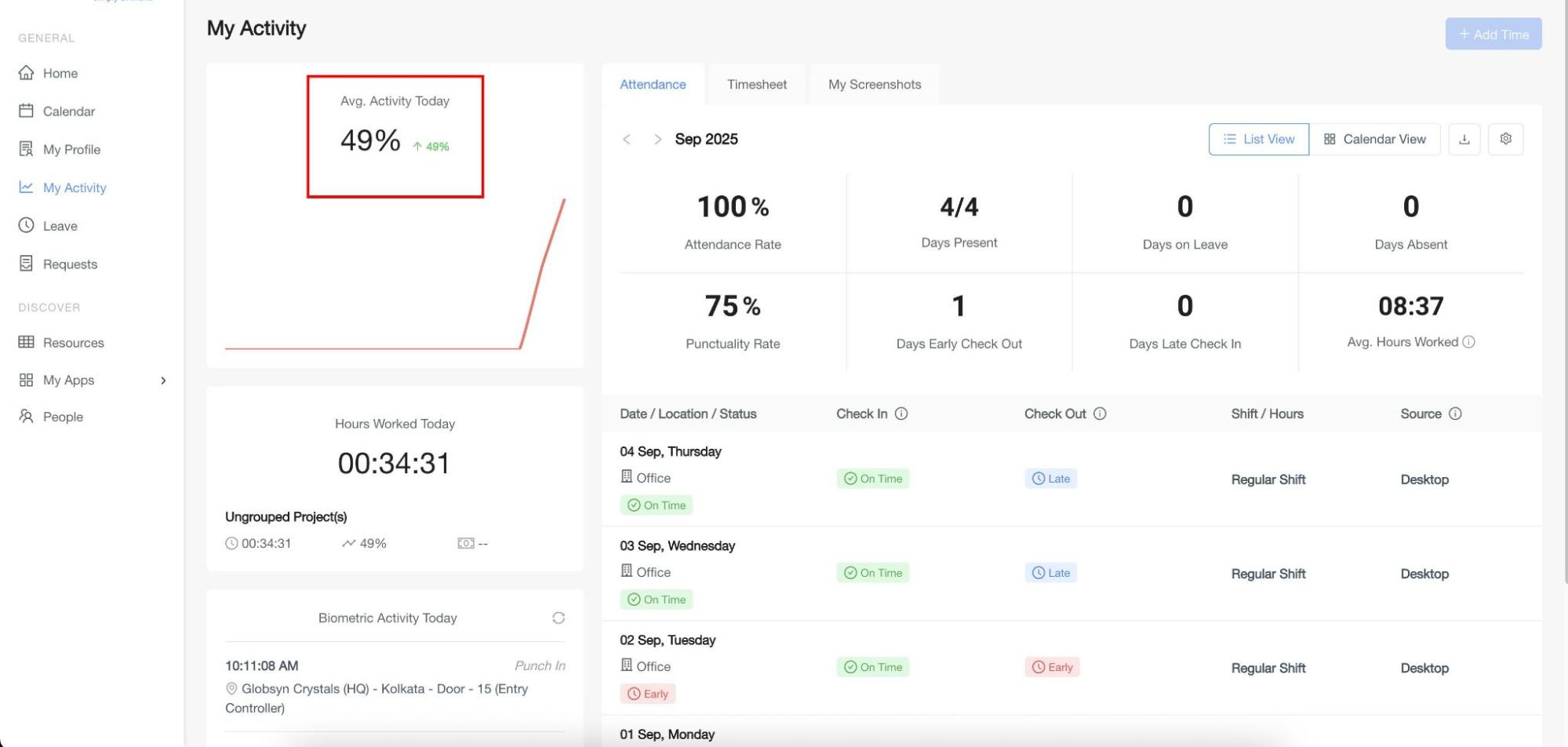Open the Timesheet tab
Screen dimensions: 1568x747
(756, 85)
